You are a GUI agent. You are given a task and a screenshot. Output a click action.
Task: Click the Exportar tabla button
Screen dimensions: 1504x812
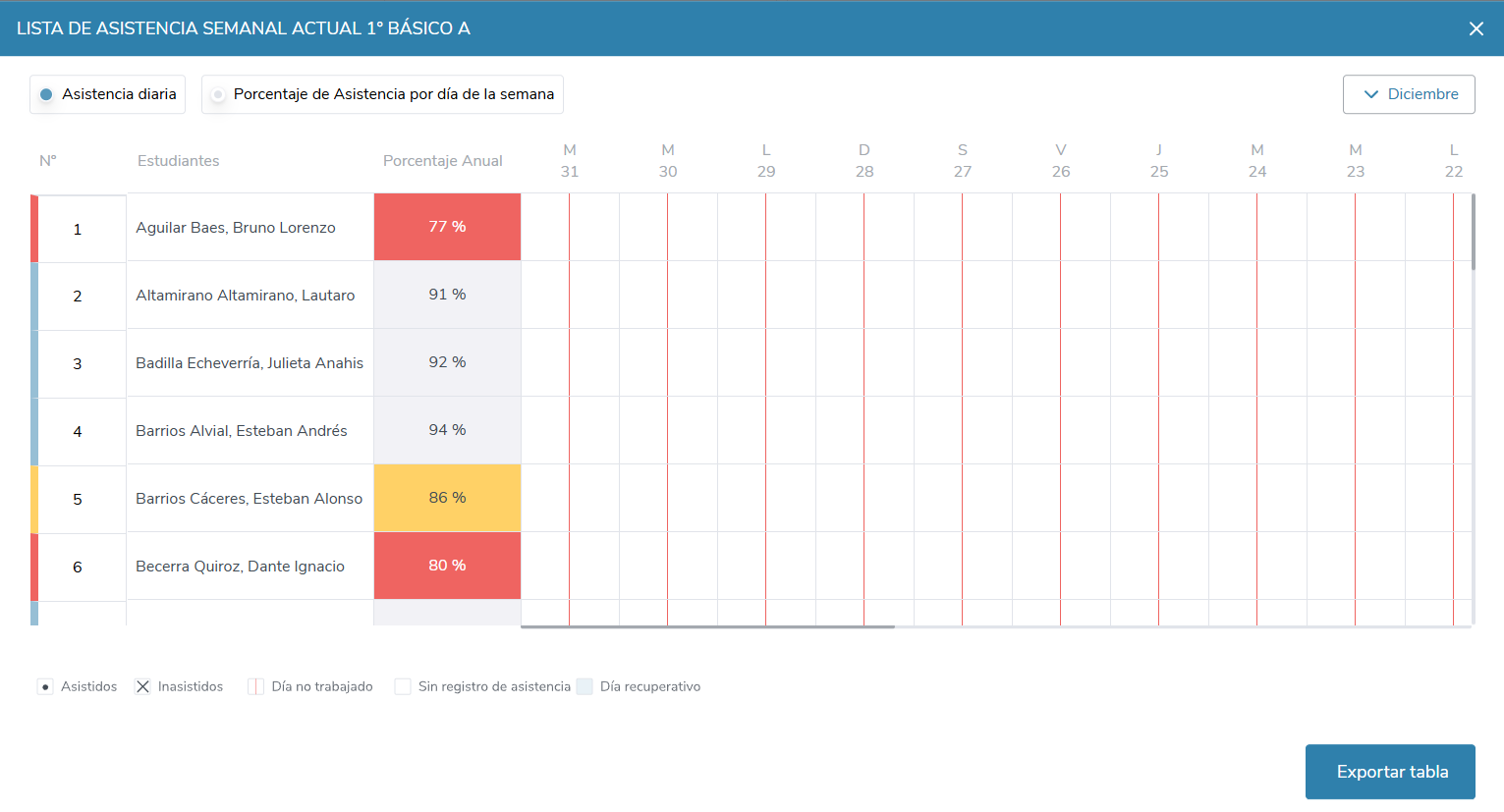click(x=1390, y=772)
